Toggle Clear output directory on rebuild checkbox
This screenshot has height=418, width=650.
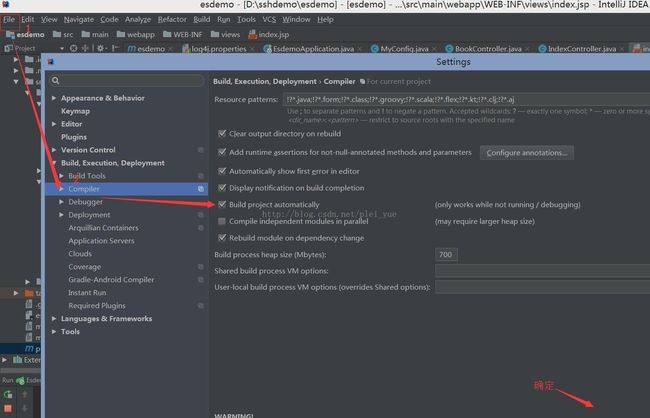(222, 134)
